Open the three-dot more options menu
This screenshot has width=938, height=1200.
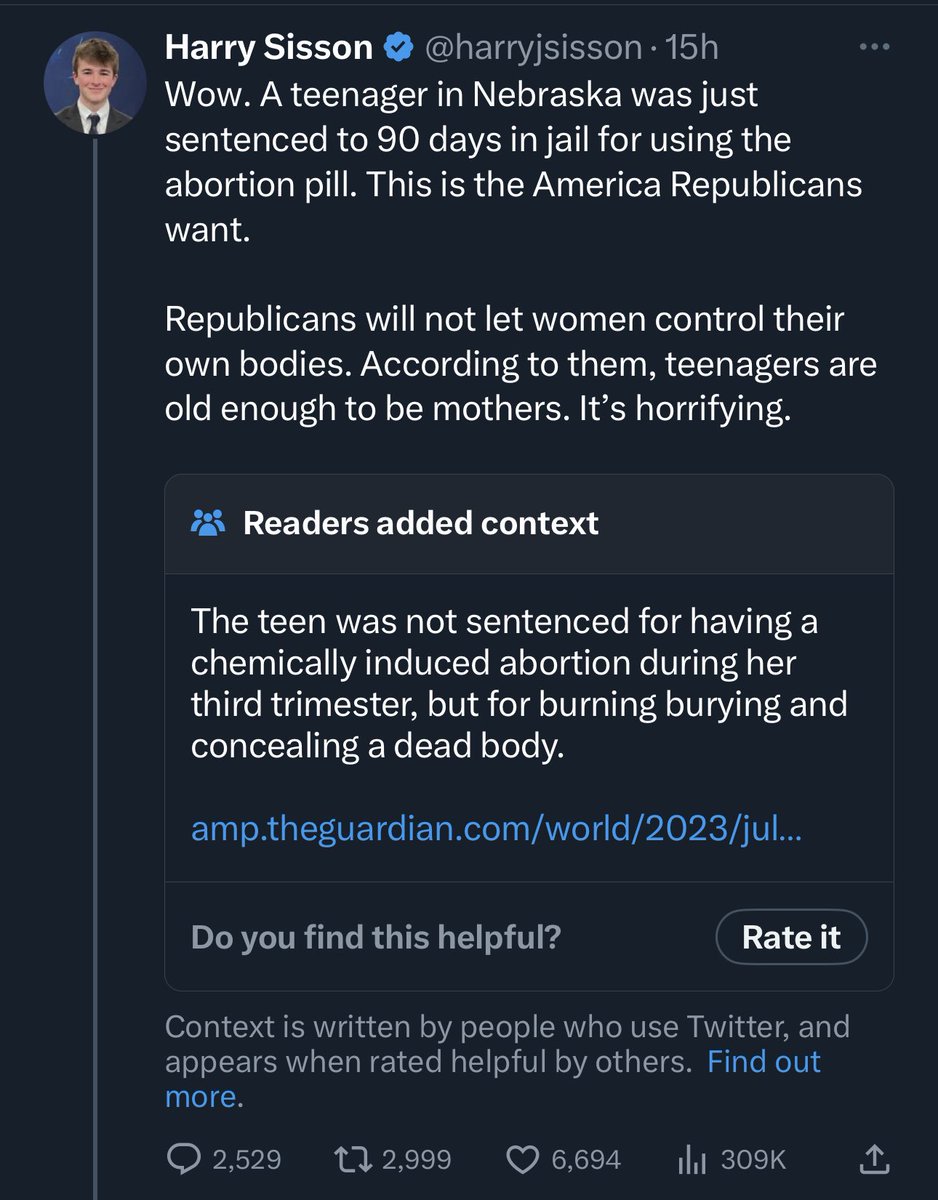(875, 47)
